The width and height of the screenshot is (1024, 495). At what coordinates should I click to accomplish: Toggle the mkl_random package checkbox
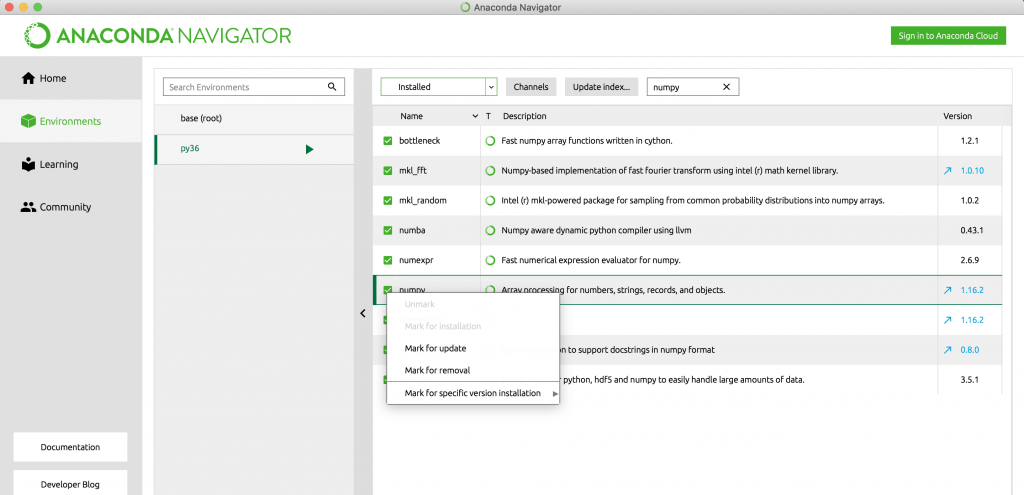tap(388, 200)
